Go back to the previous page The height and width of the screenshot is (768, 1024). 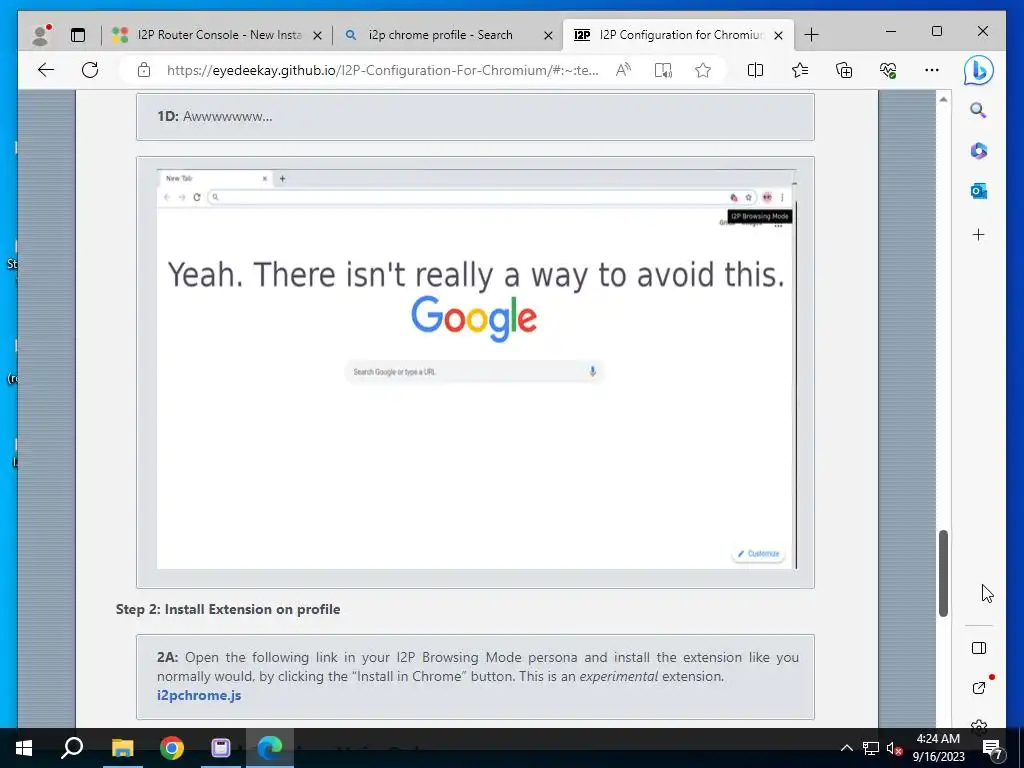click(x=46, y=70)
